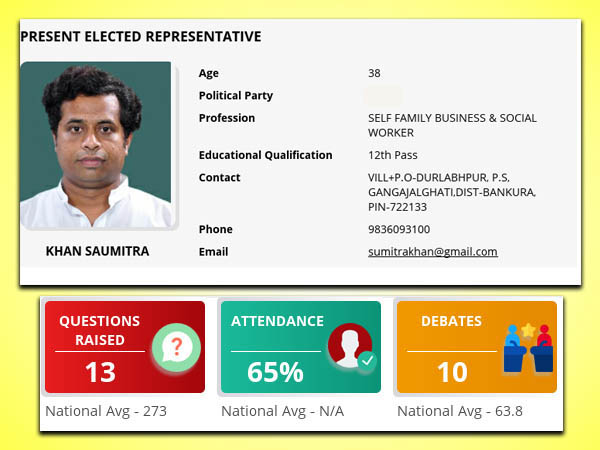
Task: Click the PIN-722133 contact address line
Action: (397, 207)
